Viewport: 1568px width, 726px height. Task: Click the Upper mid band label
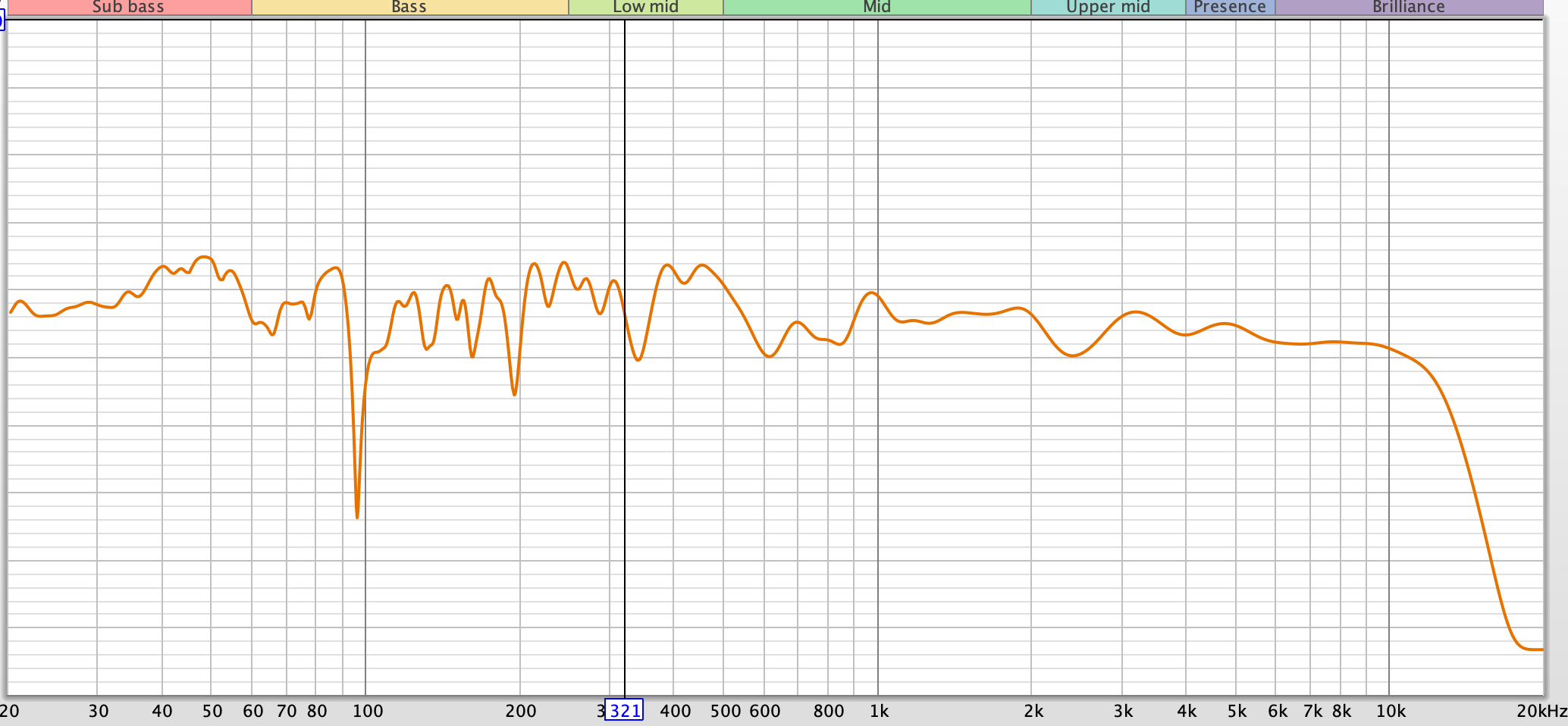coord(1108,8)
